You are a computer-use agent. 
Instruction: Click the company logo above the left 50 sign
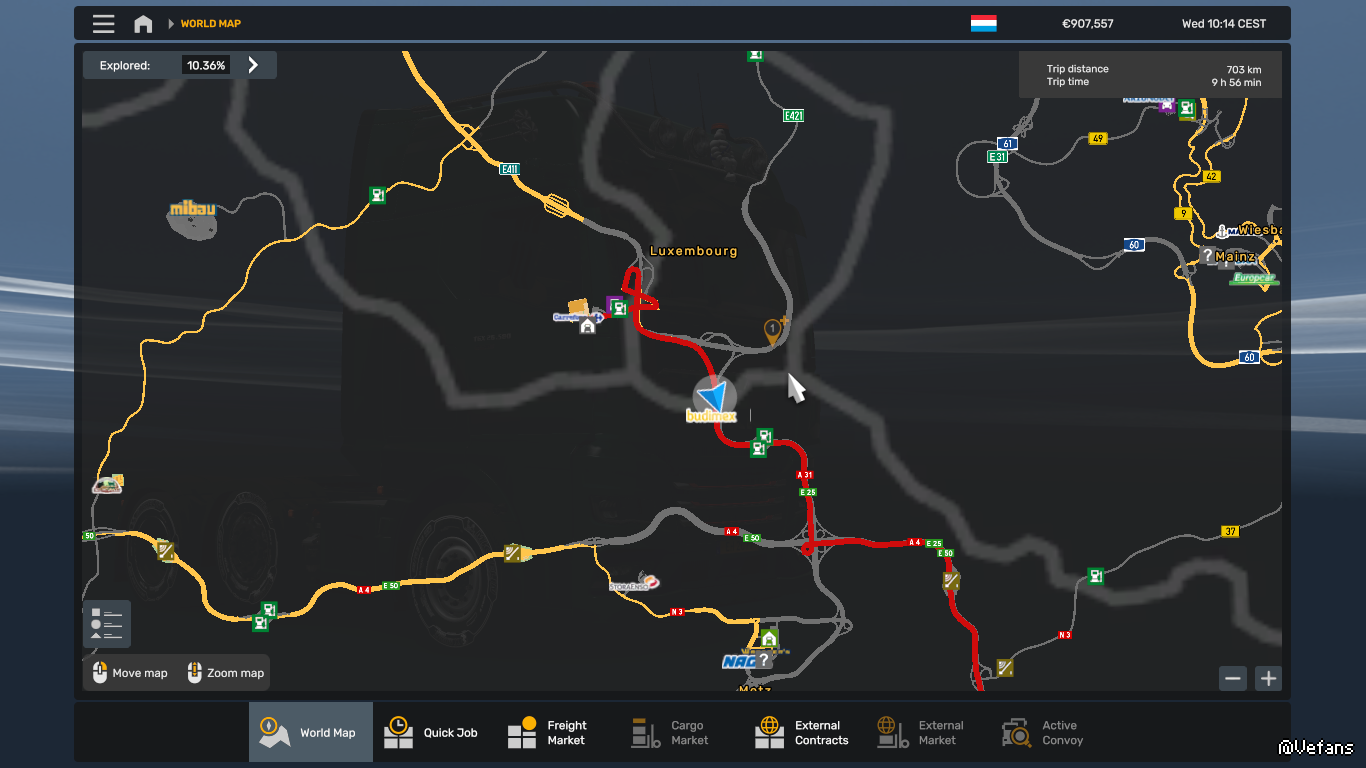pyautogui.click(x=108, y=485)
